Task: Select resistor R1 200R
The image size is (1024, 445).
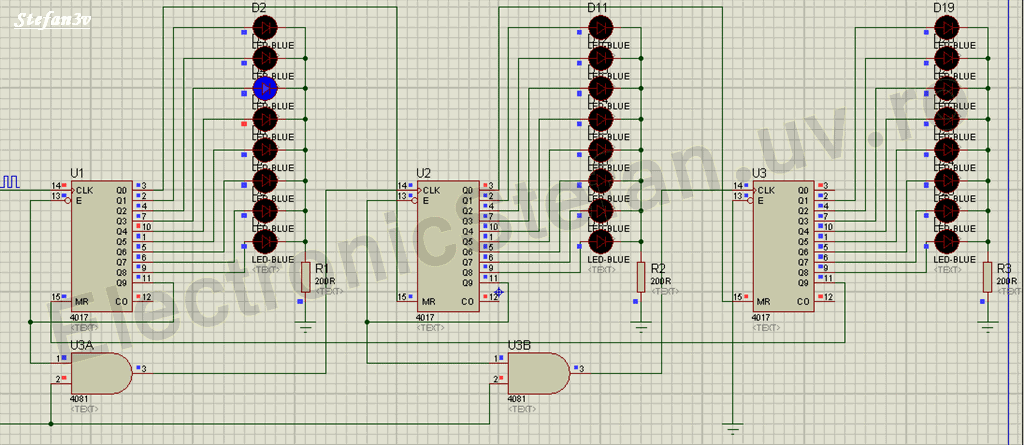Action: coord(306,275)
